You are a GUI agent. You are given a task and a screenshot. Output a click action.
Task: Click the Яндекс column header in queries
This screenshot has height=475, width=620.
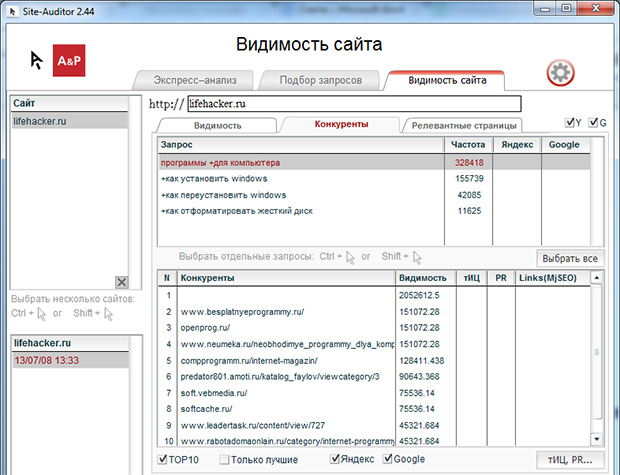coord(517,145)
